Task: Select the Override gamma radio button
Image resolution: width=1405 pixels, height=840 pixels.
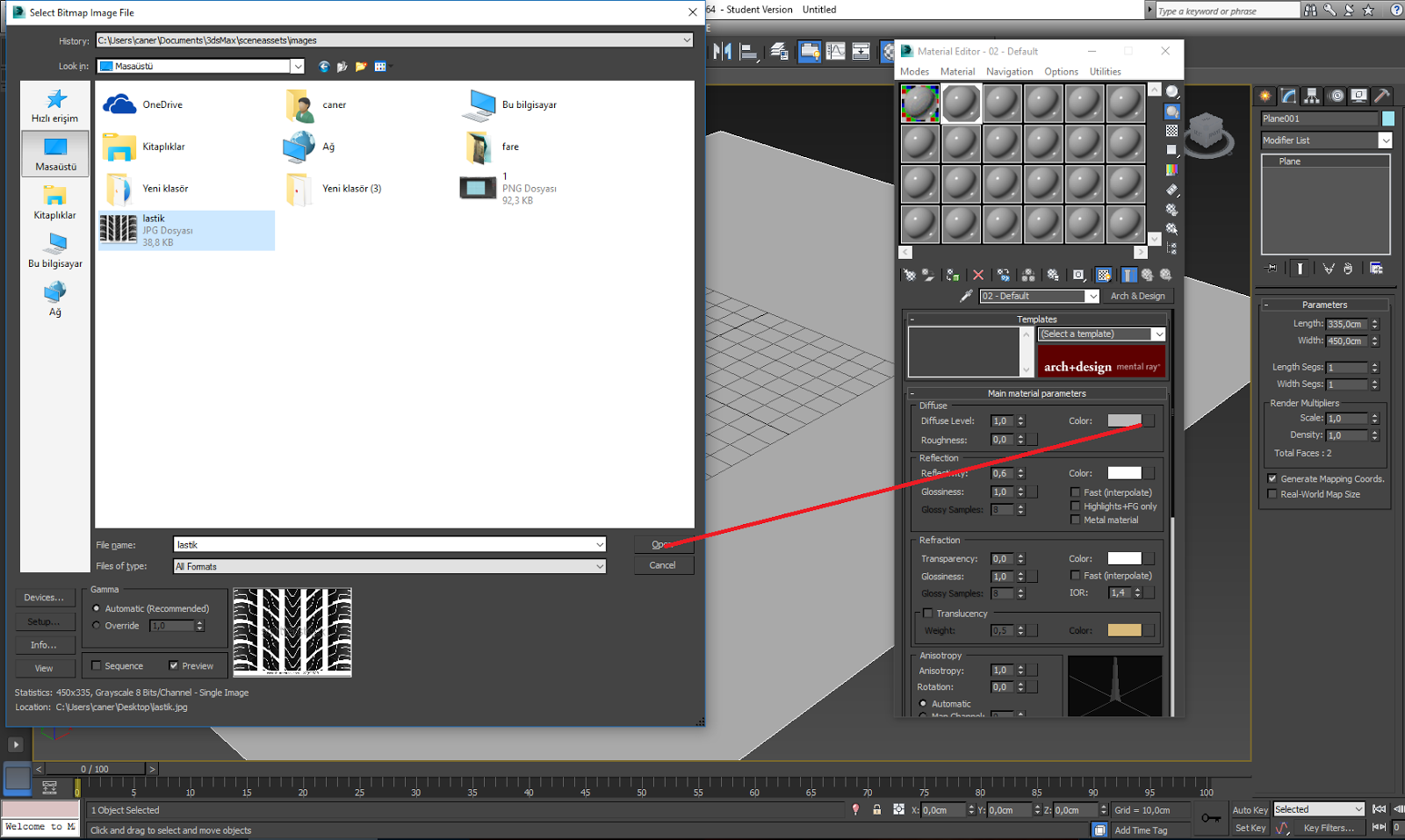Action: (97, 626)
